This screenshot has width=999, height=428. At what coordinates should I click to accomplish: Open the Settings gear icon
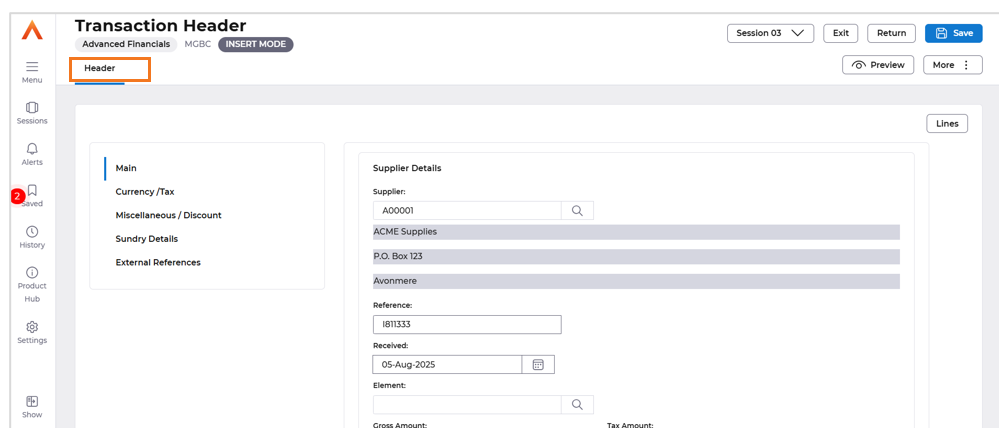pyautogui.click(x=32, y=327)
